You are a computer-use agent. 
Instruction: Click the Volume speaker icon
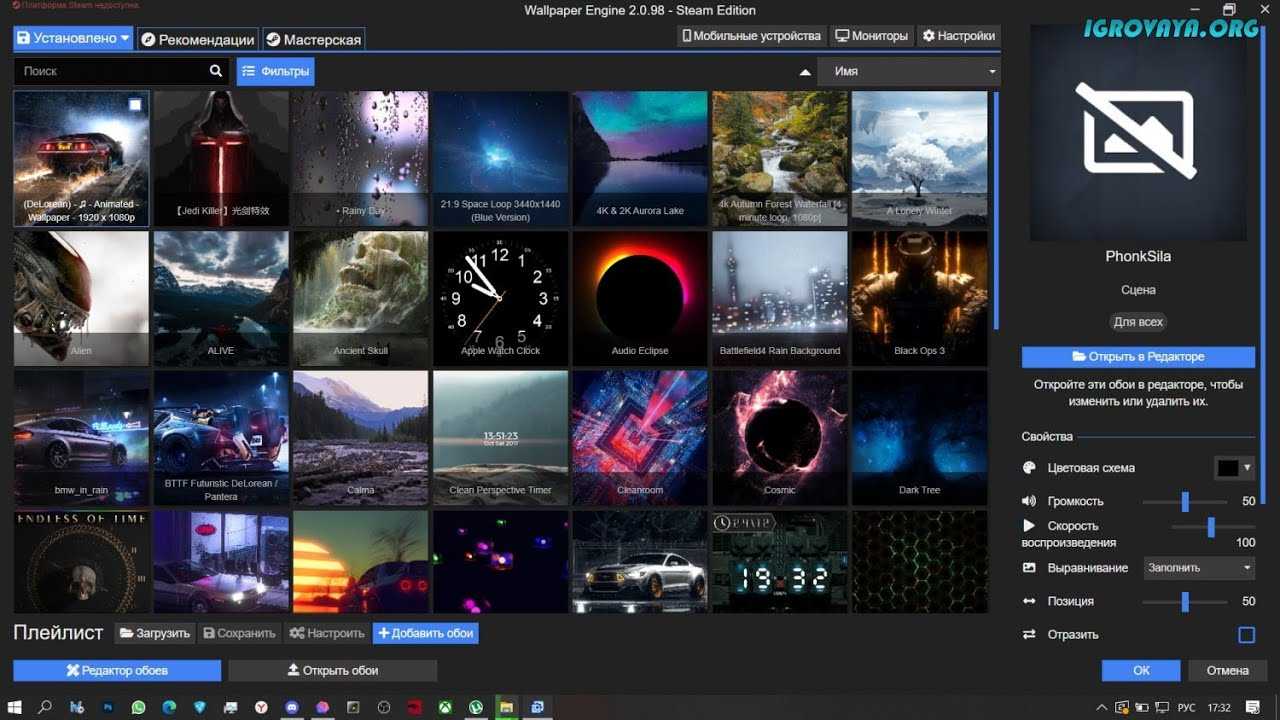[x=1029, y=501]
